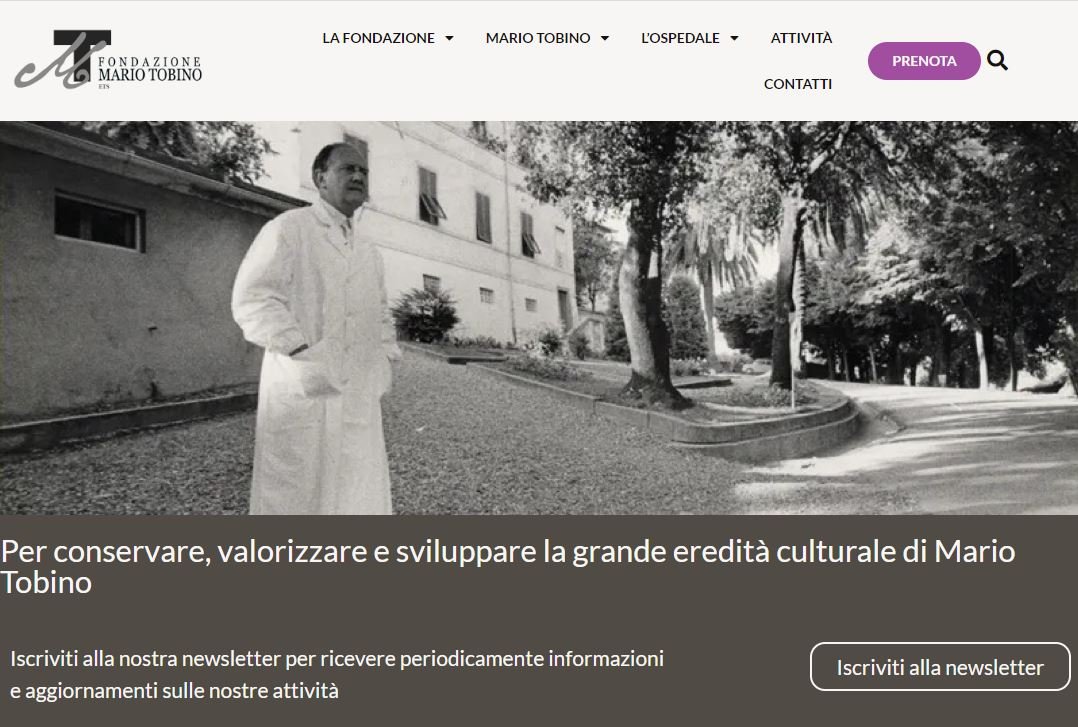The image size is (1078, 727).
Task: Click the hero photo of Mario Tobino
Action: [x=539, y=318]
